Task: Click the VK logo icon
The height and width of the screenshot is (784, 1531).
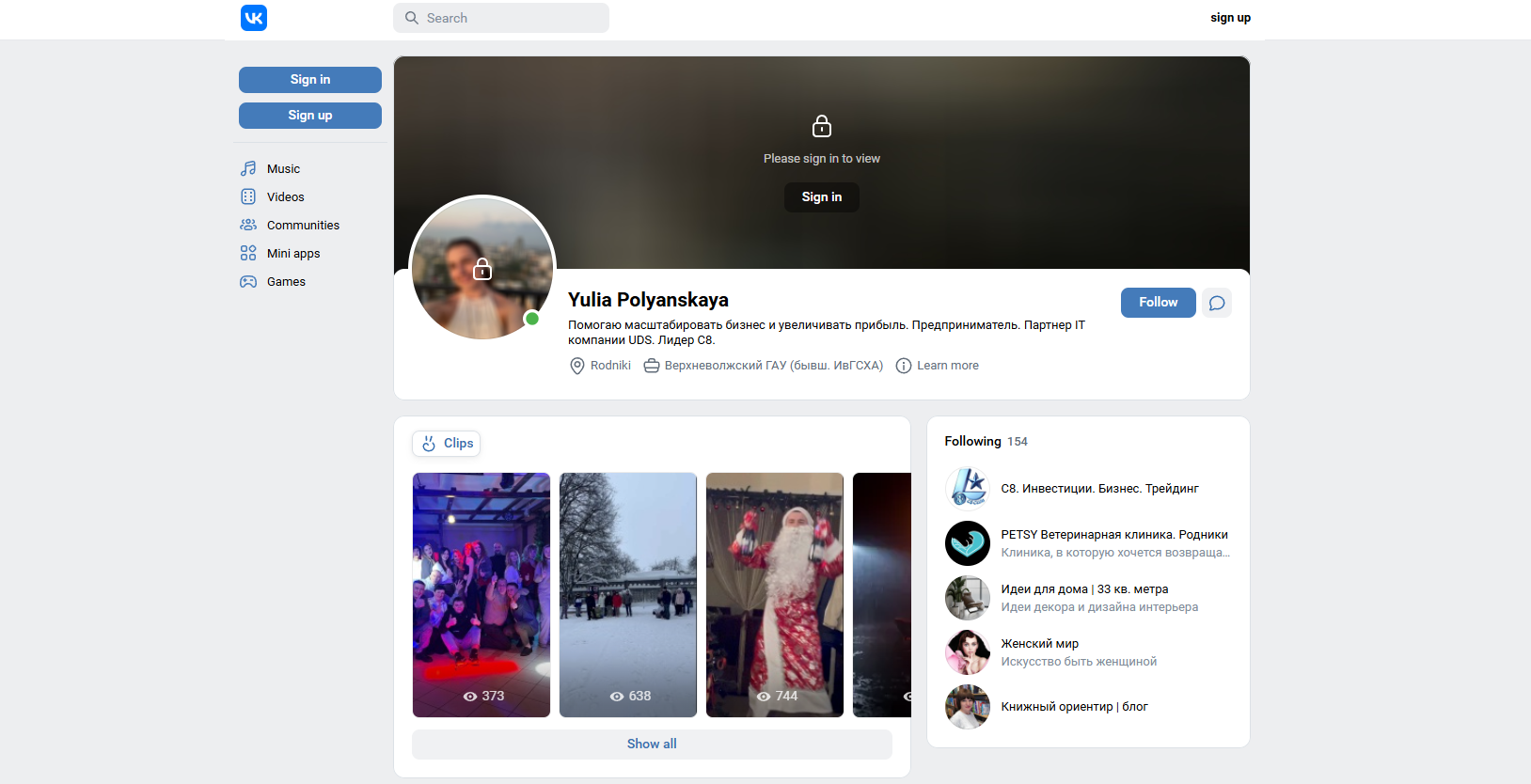Action: click(254, 18)
